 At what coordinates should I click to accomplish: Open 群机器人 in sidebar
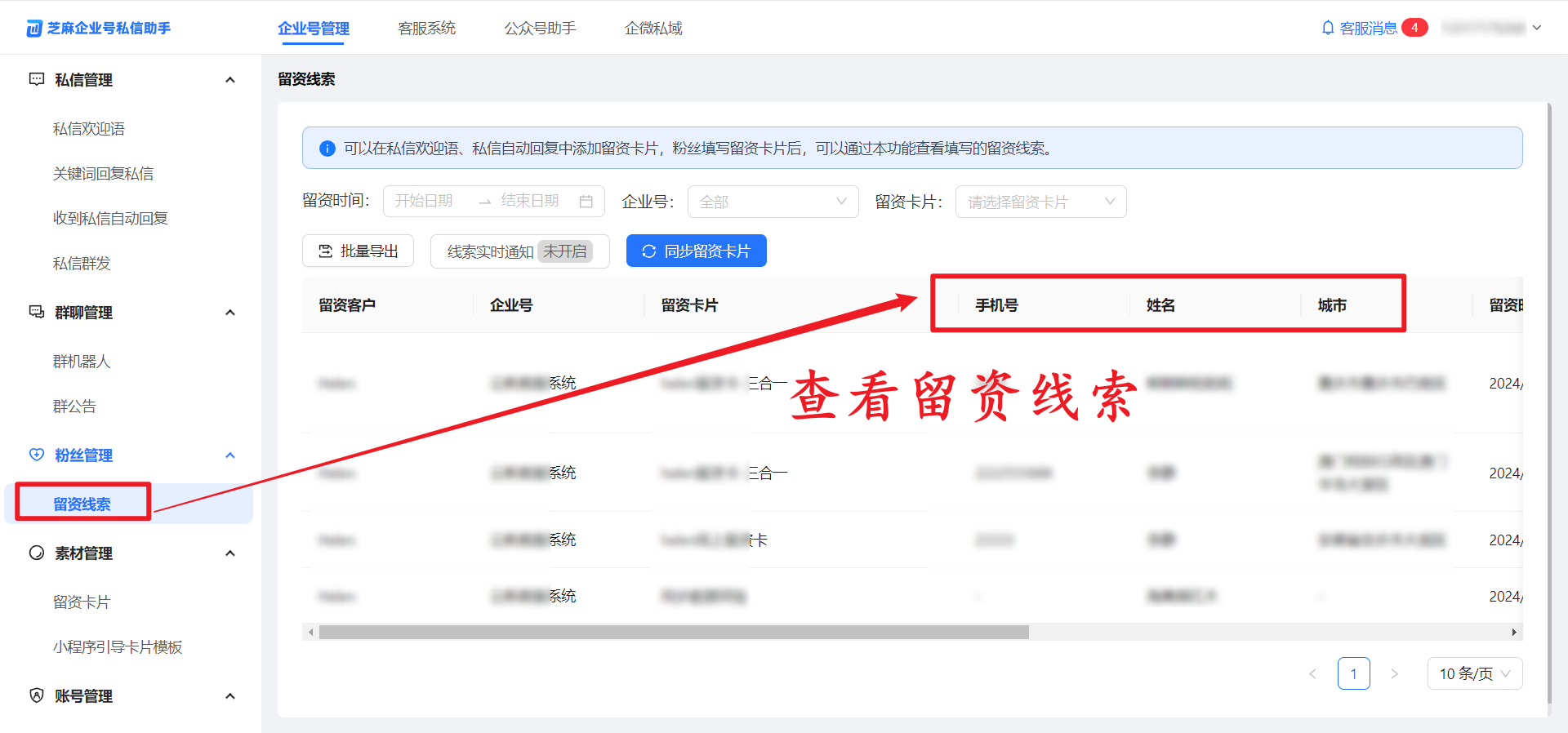[x=82, y=362]
